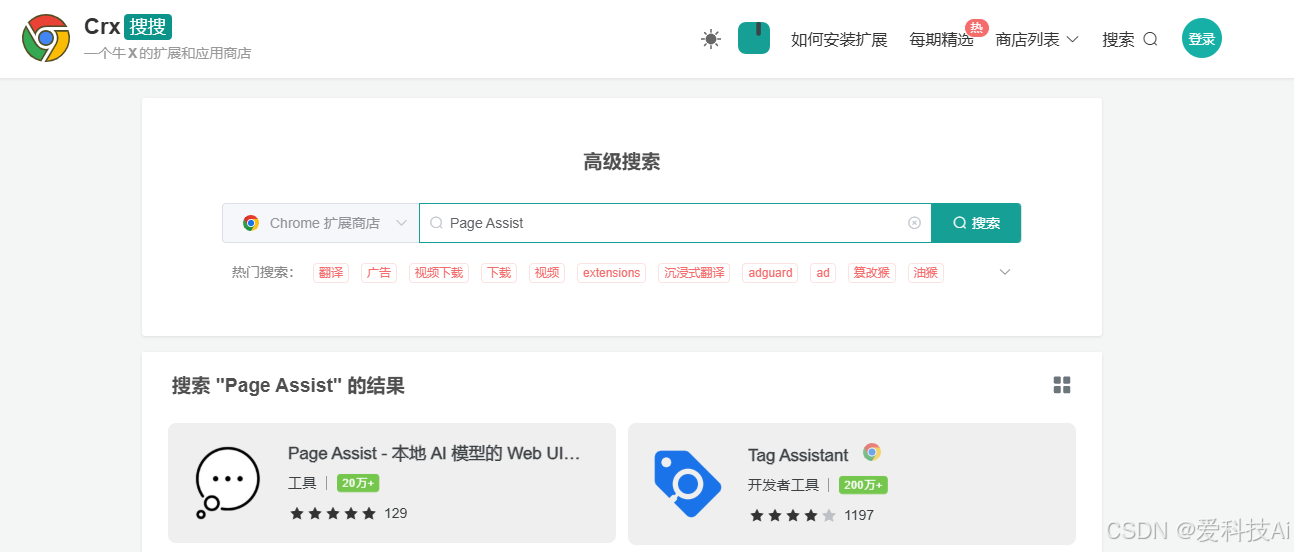Screen dimensions: 1294x552
Task: Open the Tag Assistant result title
Action: 798,455
